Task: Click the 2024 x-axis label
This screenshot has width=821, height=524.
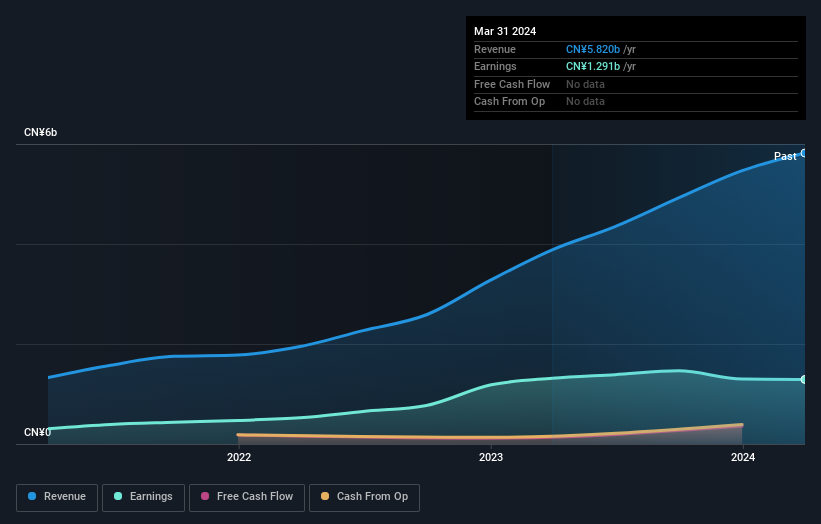Action: [742, 457]
